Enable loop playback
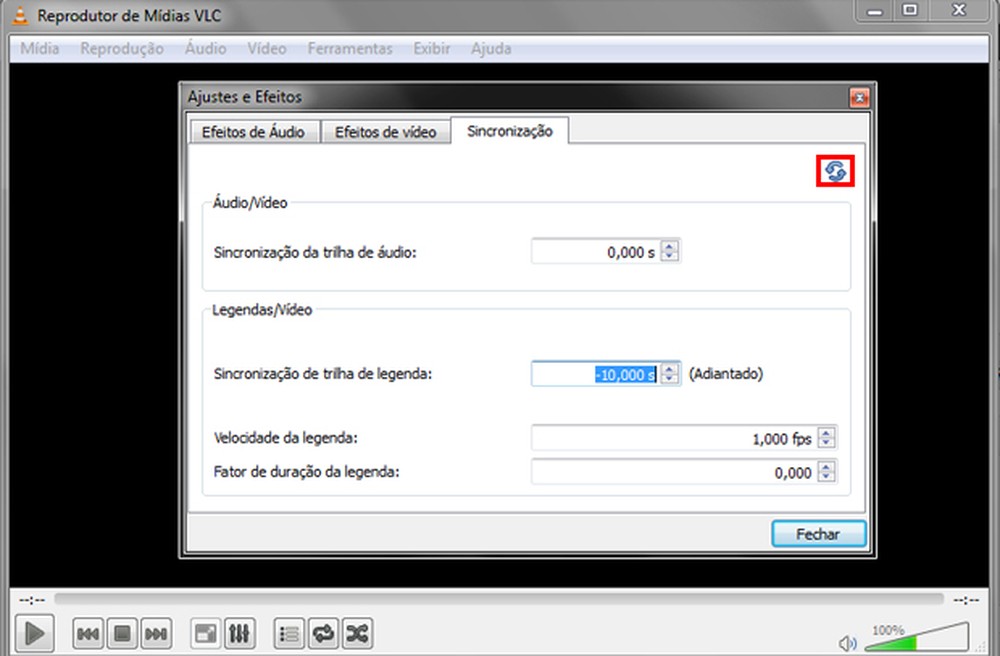 click(322, 633)
